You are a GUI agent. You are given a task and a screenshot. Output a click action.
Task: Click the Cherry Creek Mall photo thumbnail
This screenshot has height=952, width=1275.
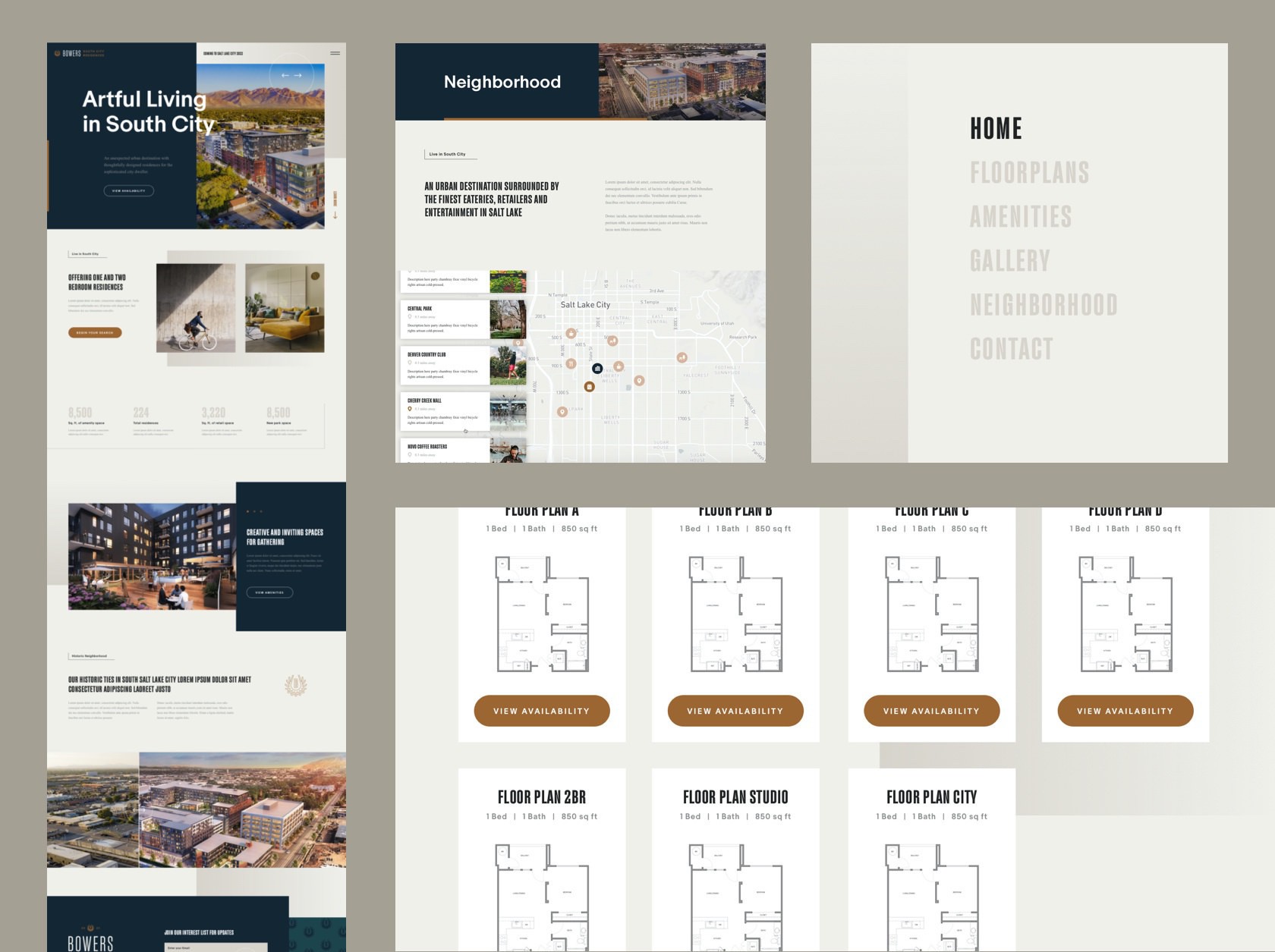508,411
